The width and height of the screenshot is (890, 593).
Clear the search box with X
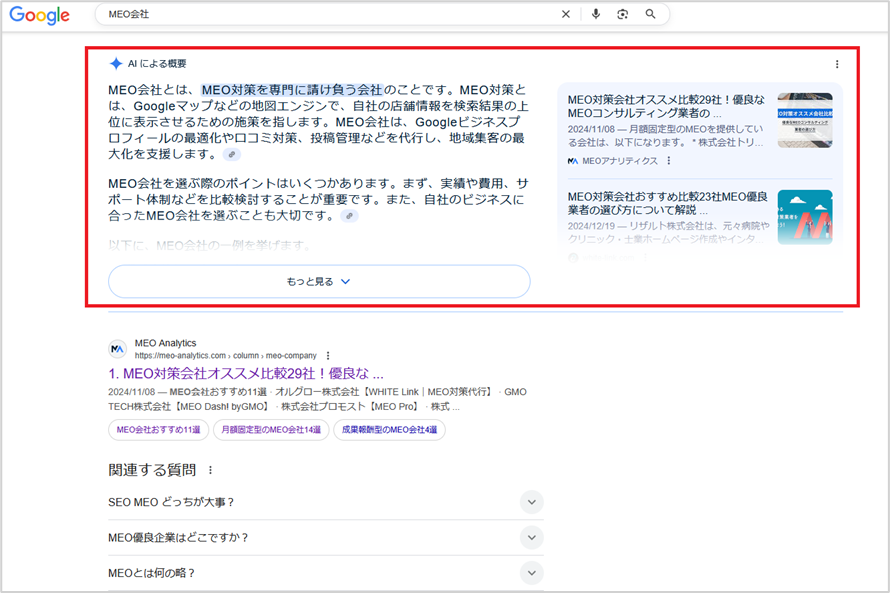click(566, 14)
